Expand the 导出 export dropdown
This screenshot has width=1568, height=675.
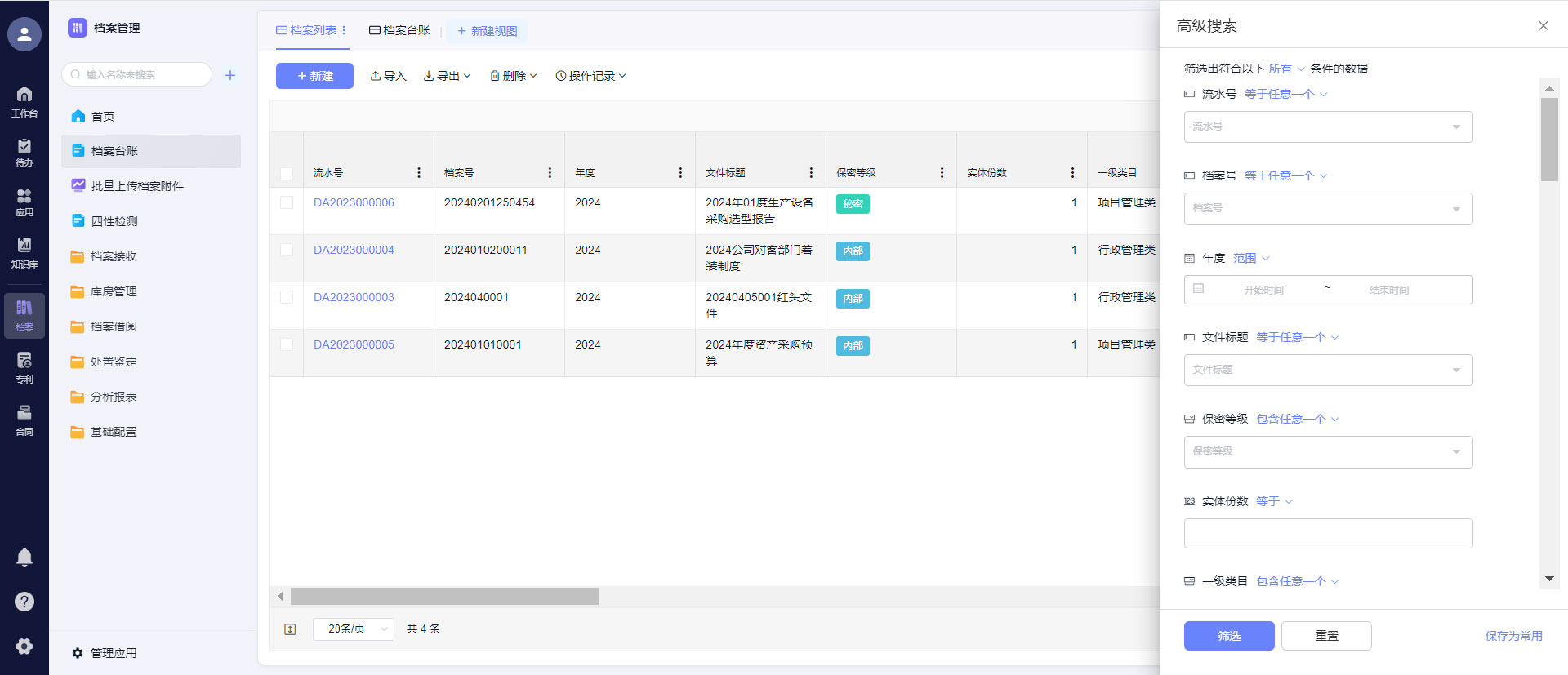tap(448, 76)
